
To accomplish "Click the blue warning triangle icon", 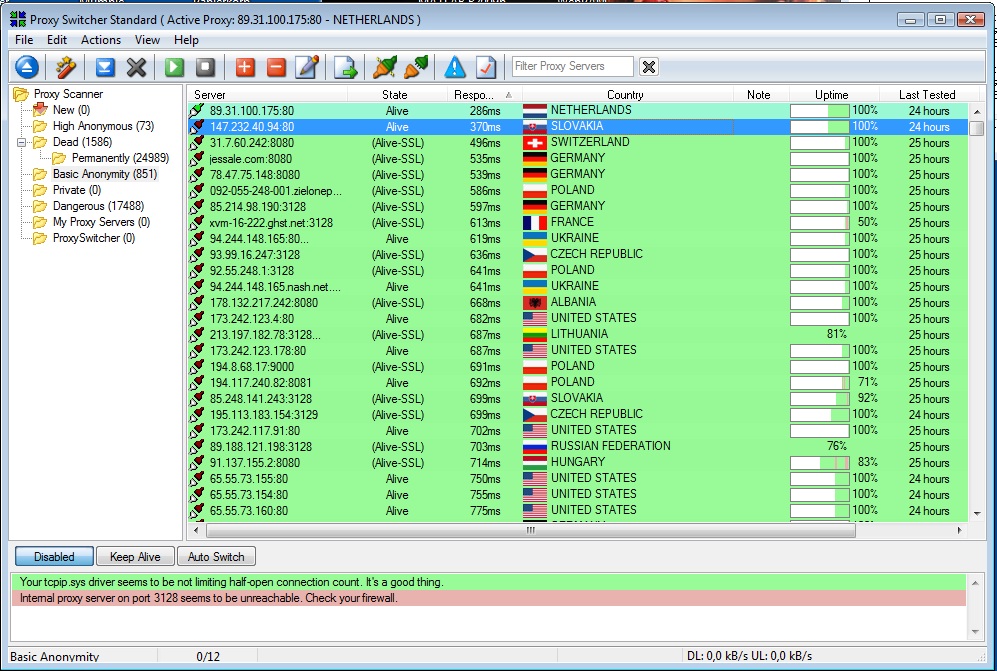I will [455, 67].
